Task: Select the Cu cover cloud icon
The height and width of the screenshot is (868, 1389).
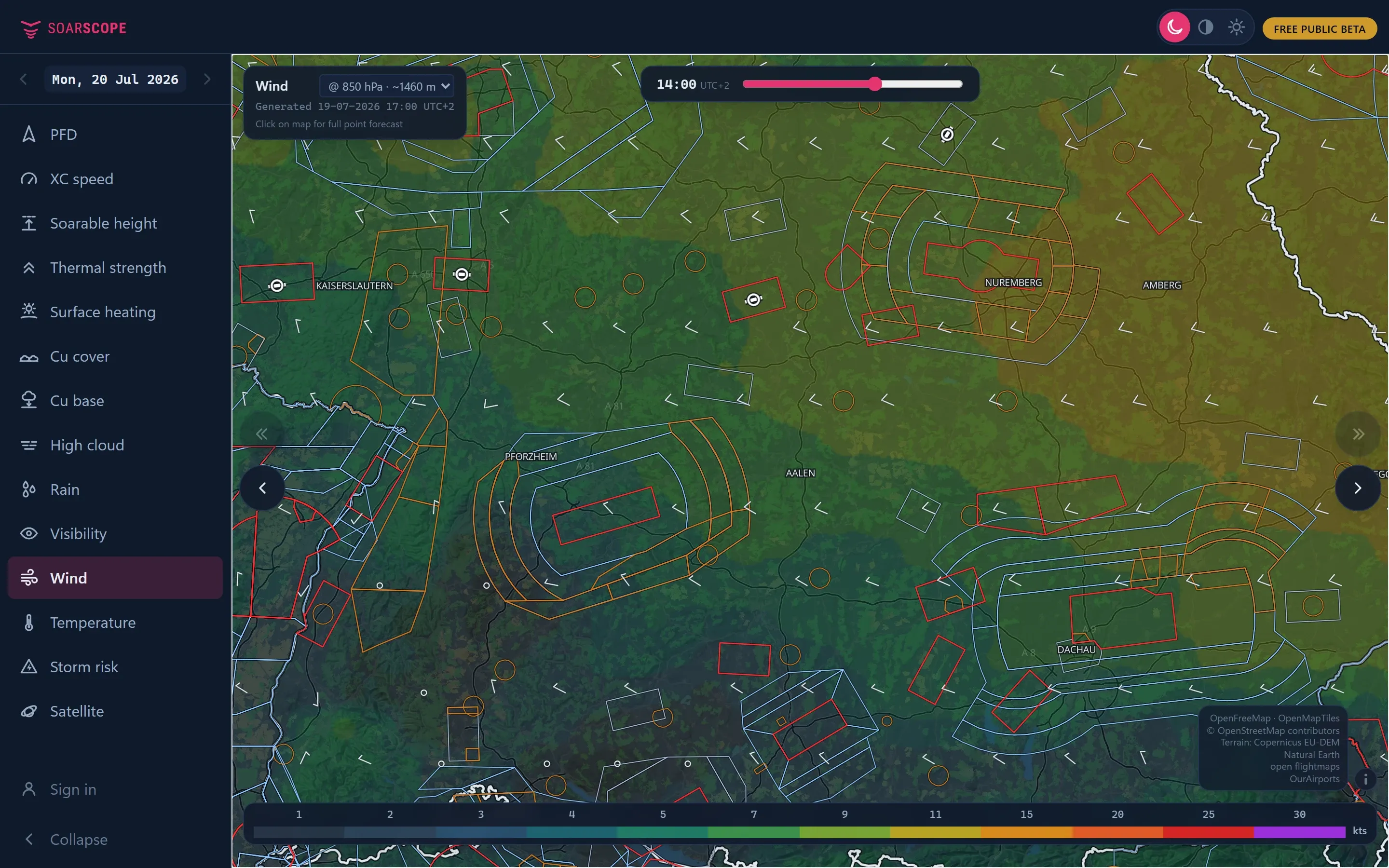Action: [x=29, y=356]
